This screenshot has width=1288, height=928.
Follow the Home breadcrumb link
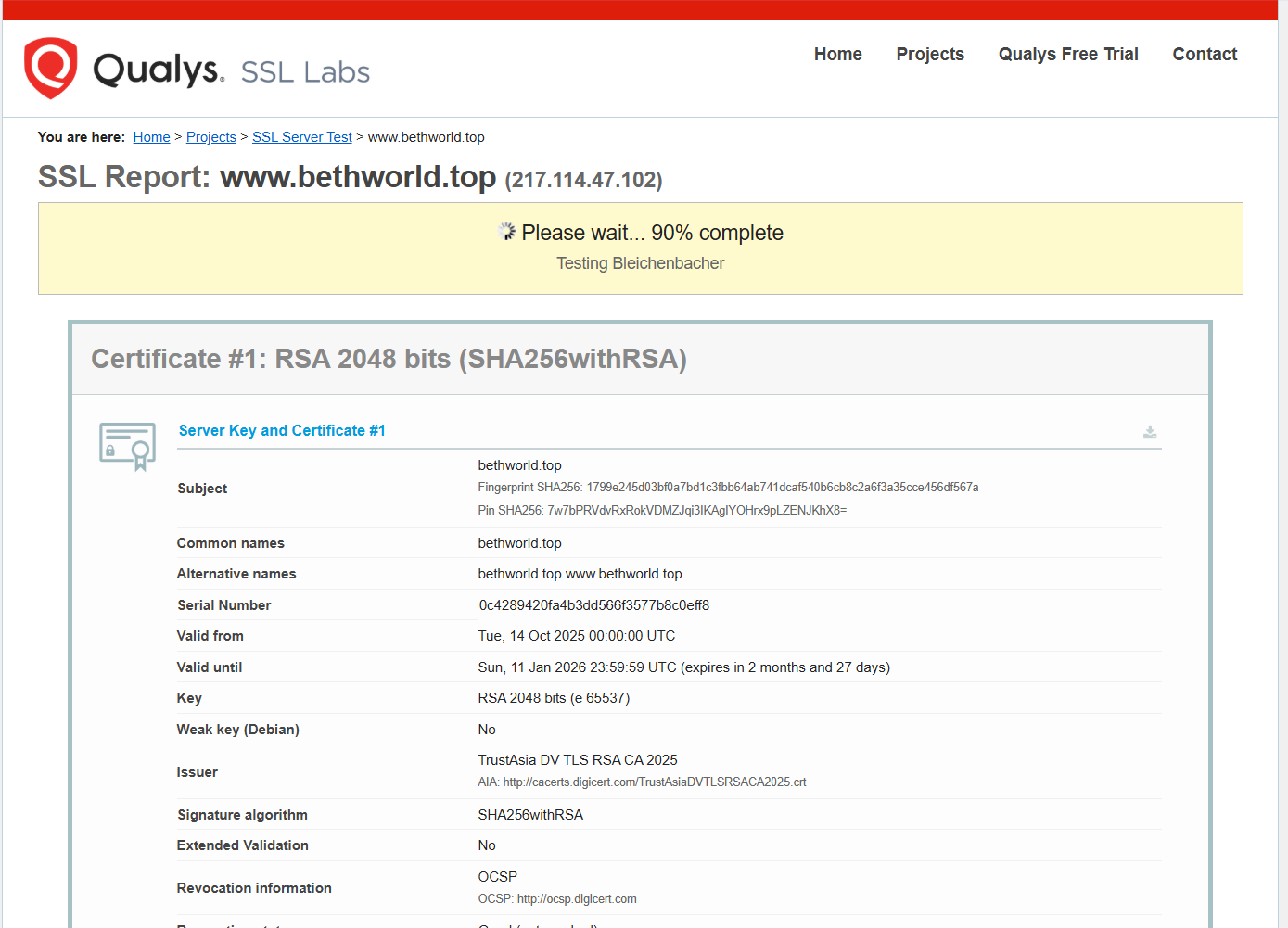pos(151,137)
